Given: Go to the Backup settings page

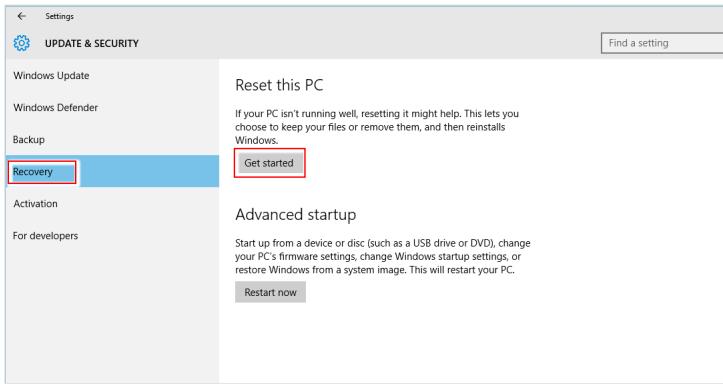Looking at the screenshot, I should point(29,140).
